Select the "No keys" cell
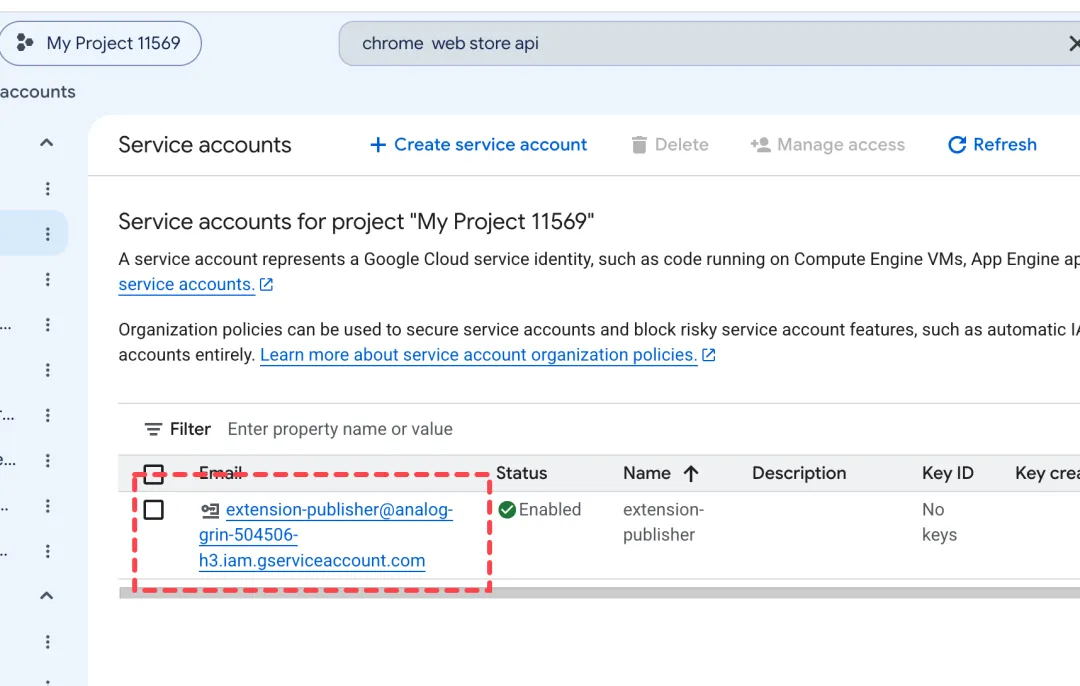 click(x=939, y=522)
